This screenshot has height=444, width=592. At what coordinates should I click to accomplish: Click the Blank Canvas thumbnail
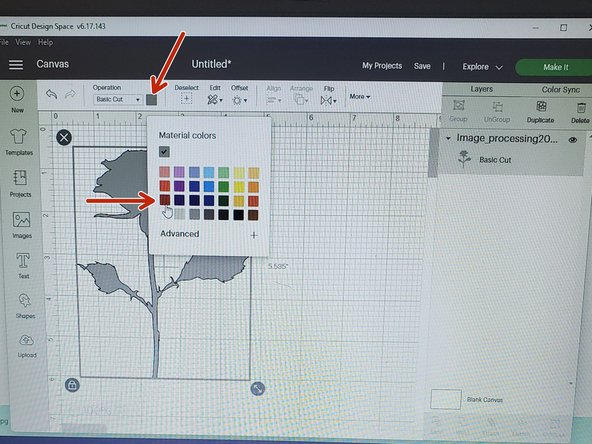[446, 399]
